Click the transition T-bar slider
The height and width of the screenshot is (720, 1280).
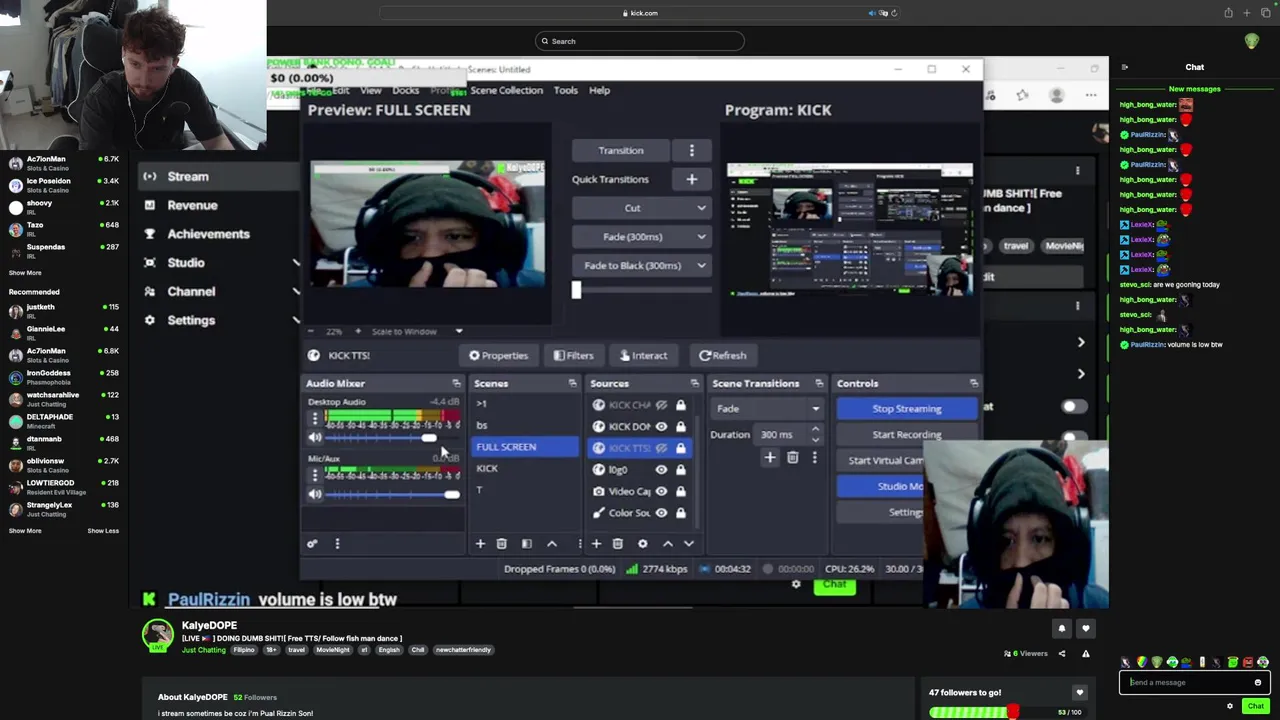(576, 290)
